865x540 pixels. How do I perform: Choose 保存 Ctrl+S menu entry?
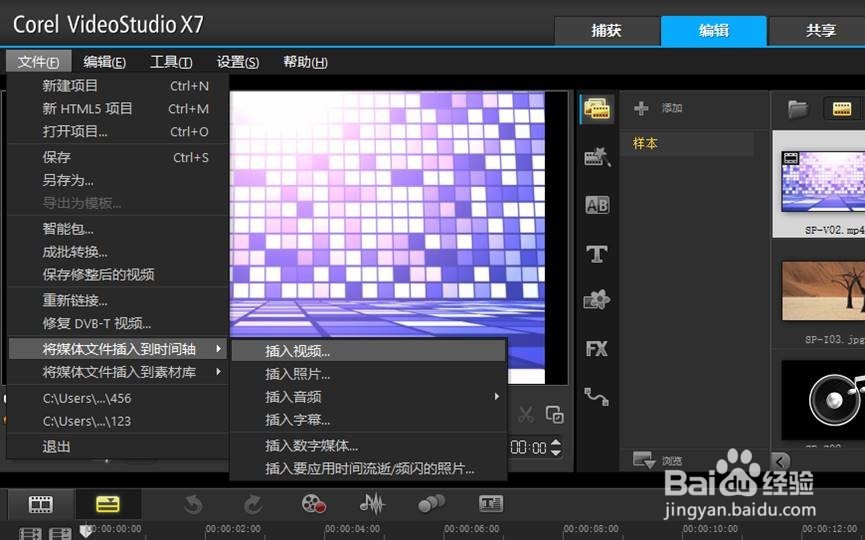118,157
